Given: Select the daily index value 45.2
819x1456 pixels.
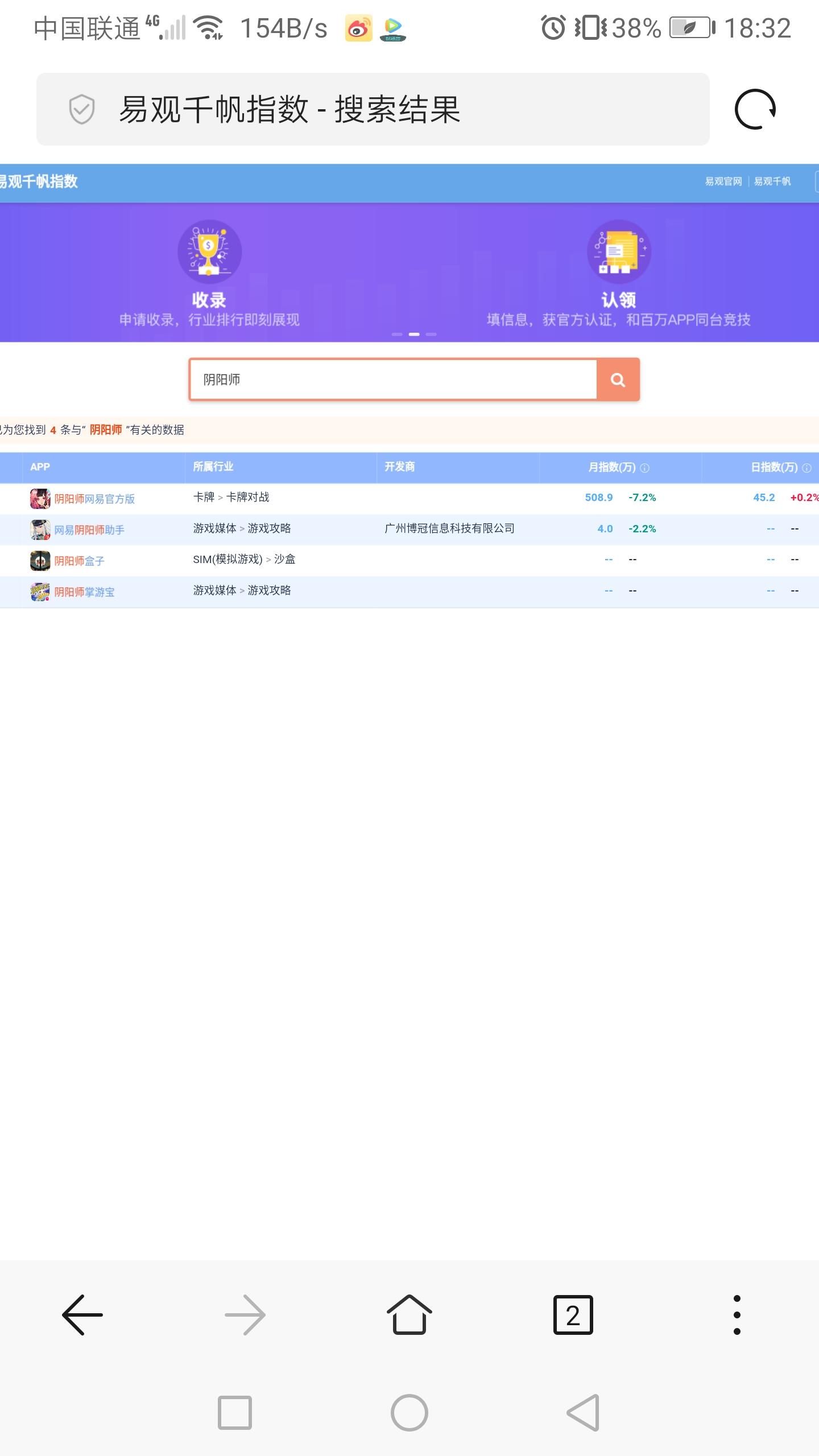Looking at the screenshot, I should 764,498.
